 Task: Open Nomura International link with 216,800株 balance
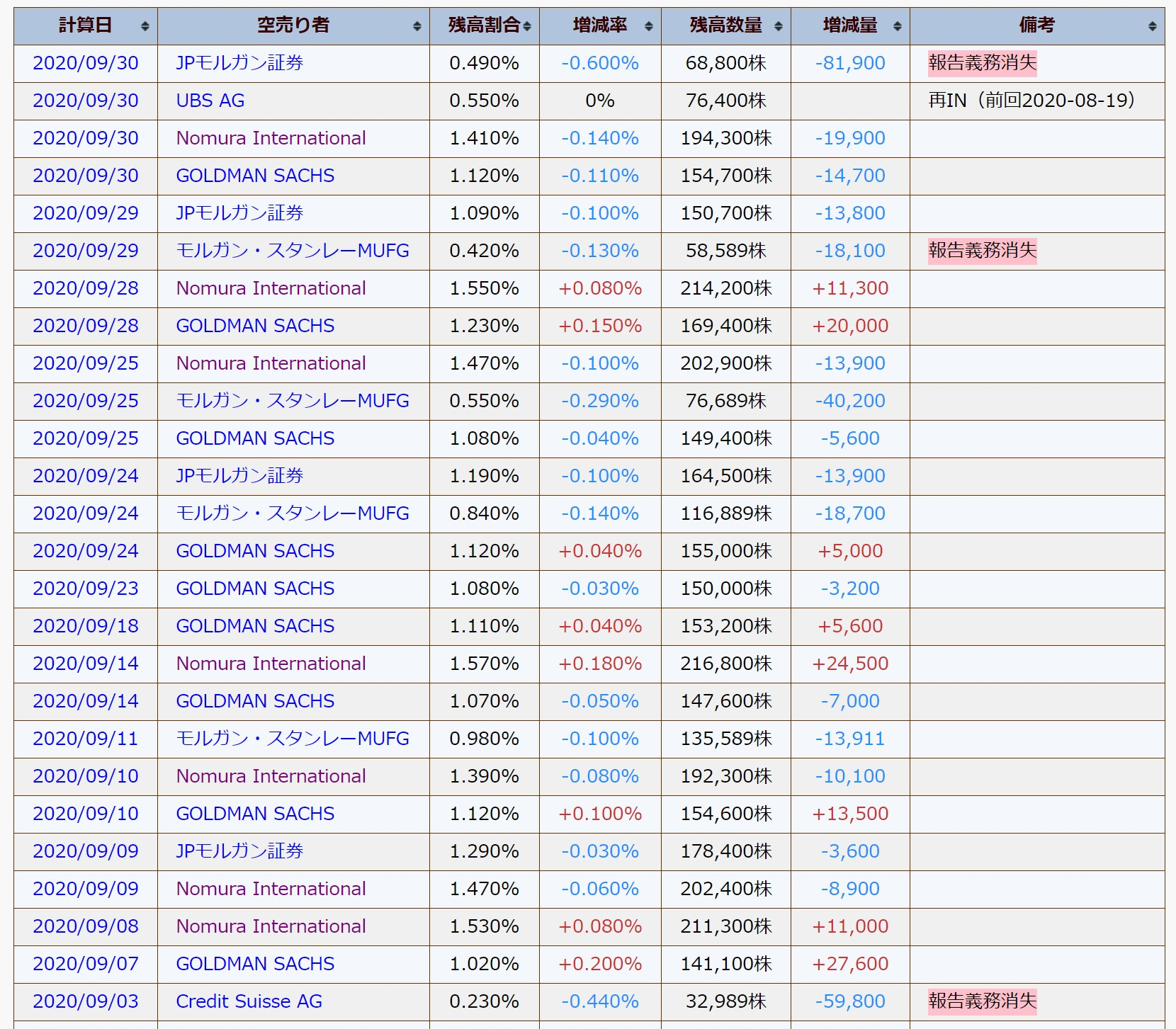point(271,664)
